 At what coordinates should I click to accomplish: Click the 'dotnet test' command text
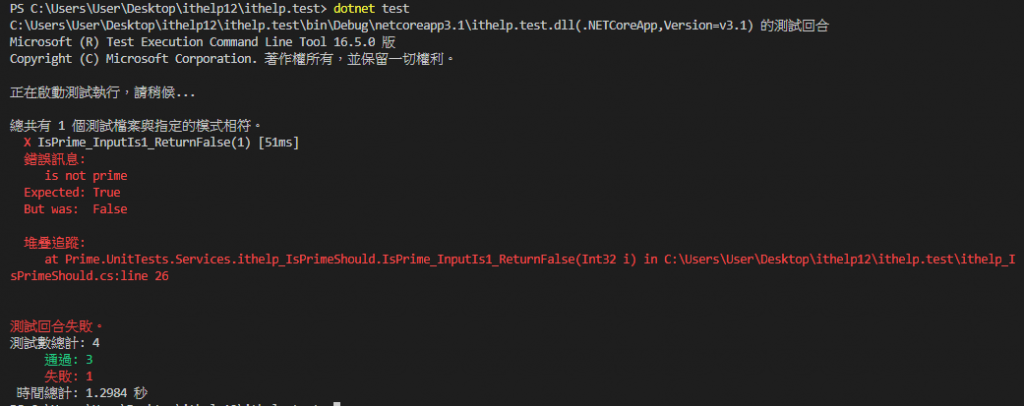tap(371, 9)
